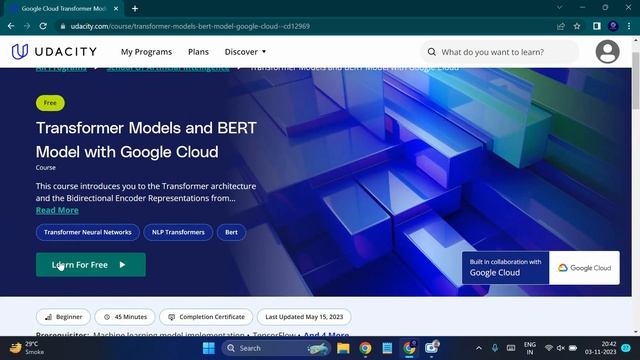Image resolution: width=640 pixels, height=360 pixels.
Task: Open My Programs in navigation
Action: click(146, 52)
